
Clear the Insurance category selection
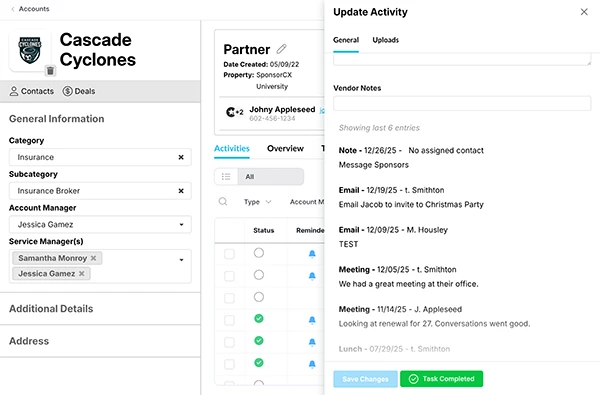click(181, 157)
